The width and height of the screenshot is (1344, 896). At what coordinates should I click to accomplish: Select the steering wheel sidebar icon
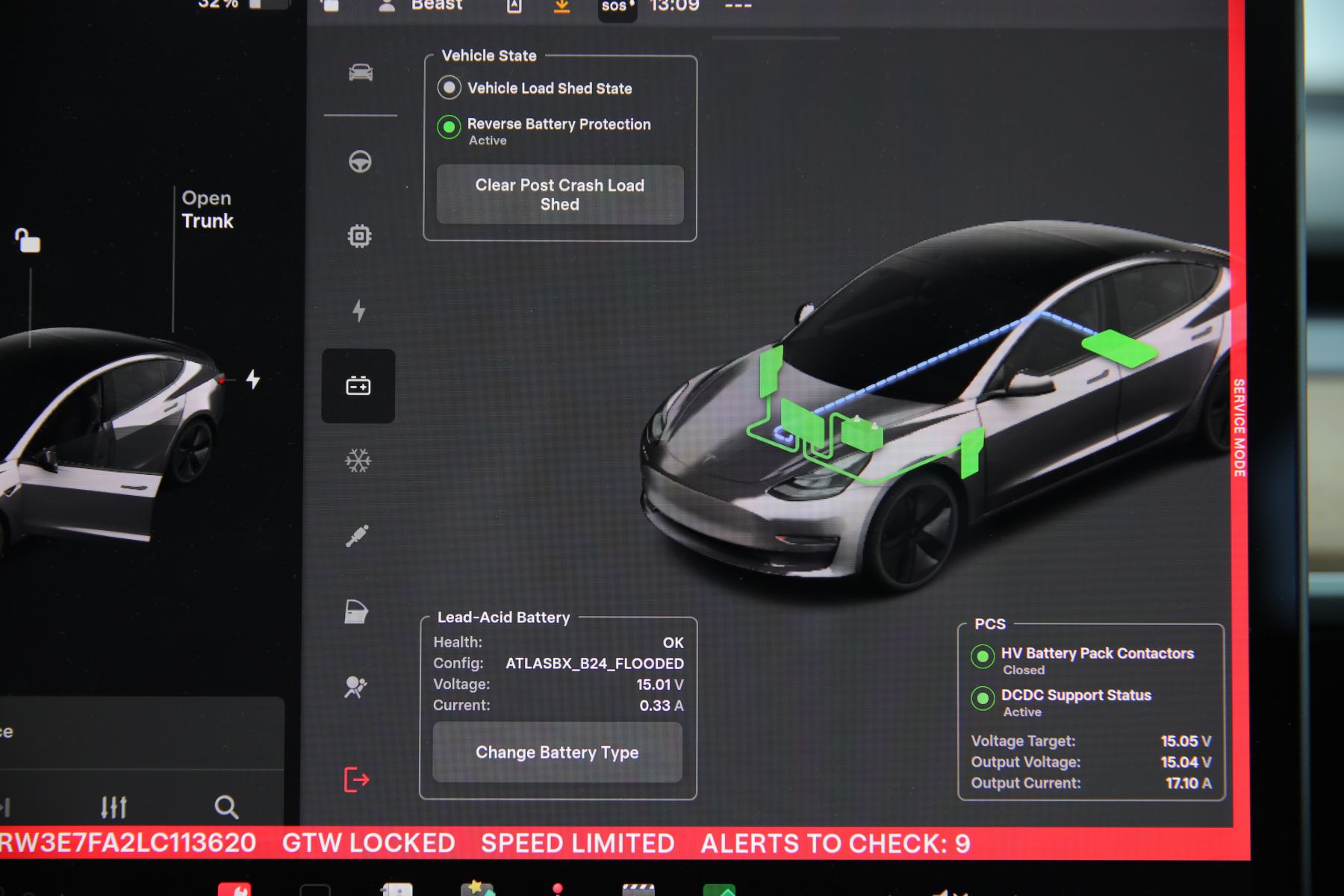point(360,161)
